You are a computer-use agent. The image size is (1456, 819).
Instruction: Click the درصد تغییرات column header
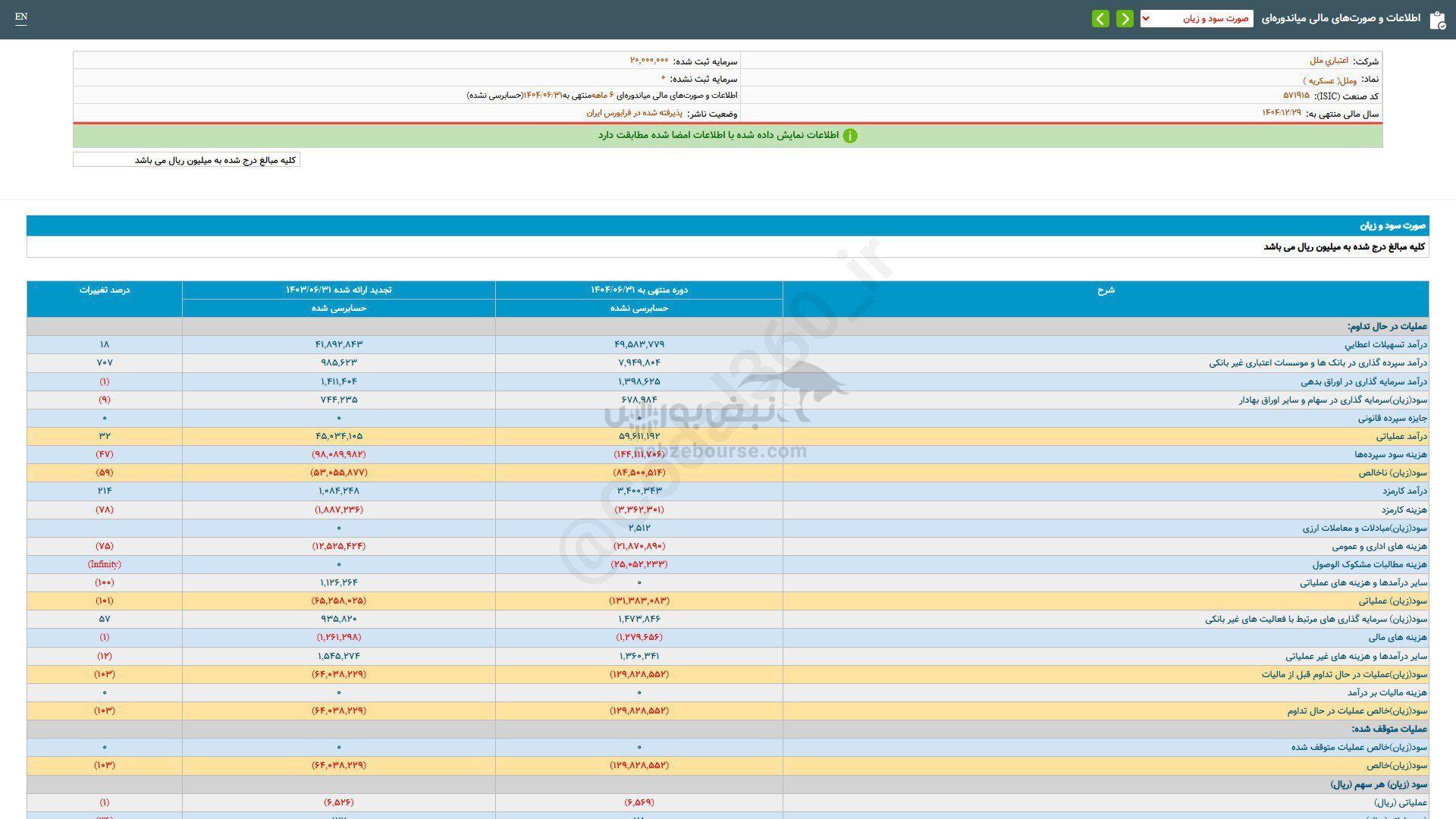pos(105,290)
